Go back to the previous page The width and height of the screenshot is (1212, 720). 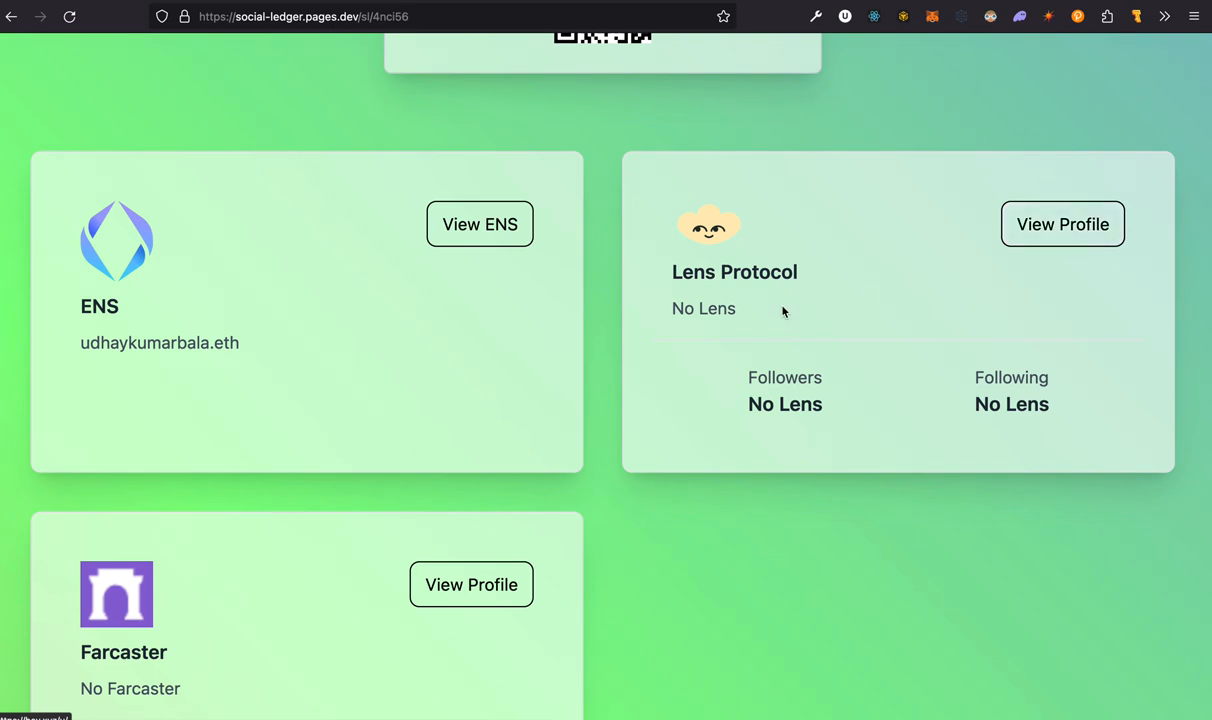click(12, 17)
